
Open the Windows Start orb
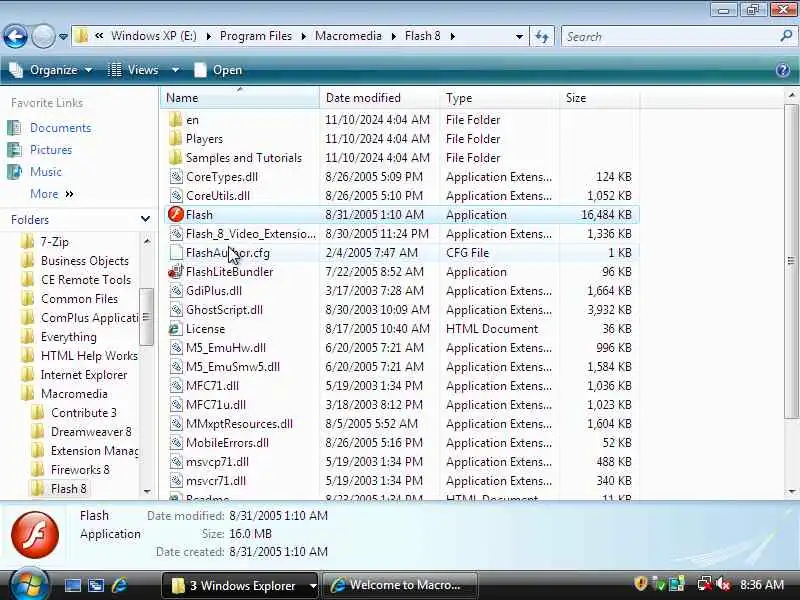pos(29,584)
